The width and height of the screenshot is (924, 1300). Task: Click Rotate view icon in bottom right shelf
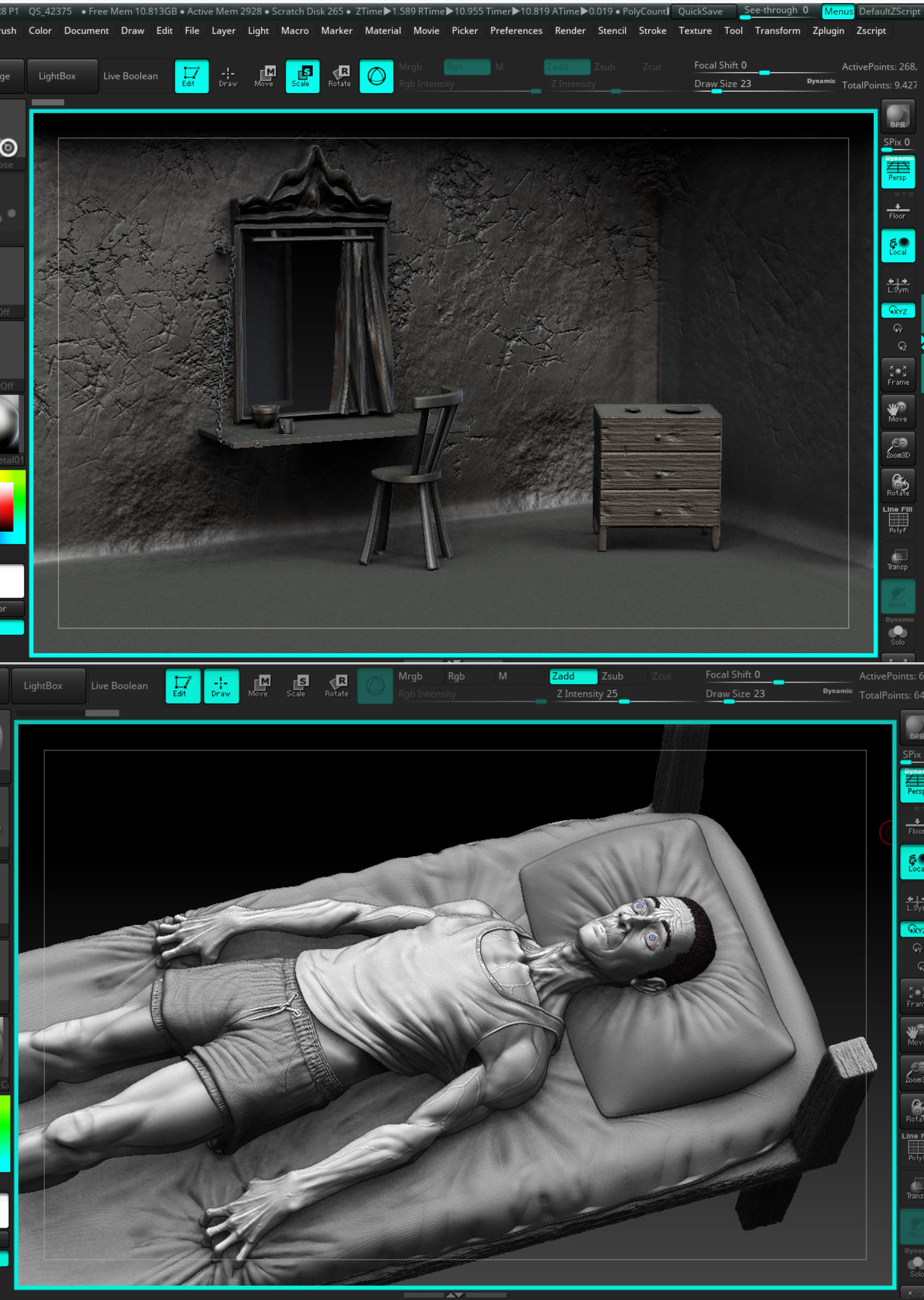pos(914,1110)
